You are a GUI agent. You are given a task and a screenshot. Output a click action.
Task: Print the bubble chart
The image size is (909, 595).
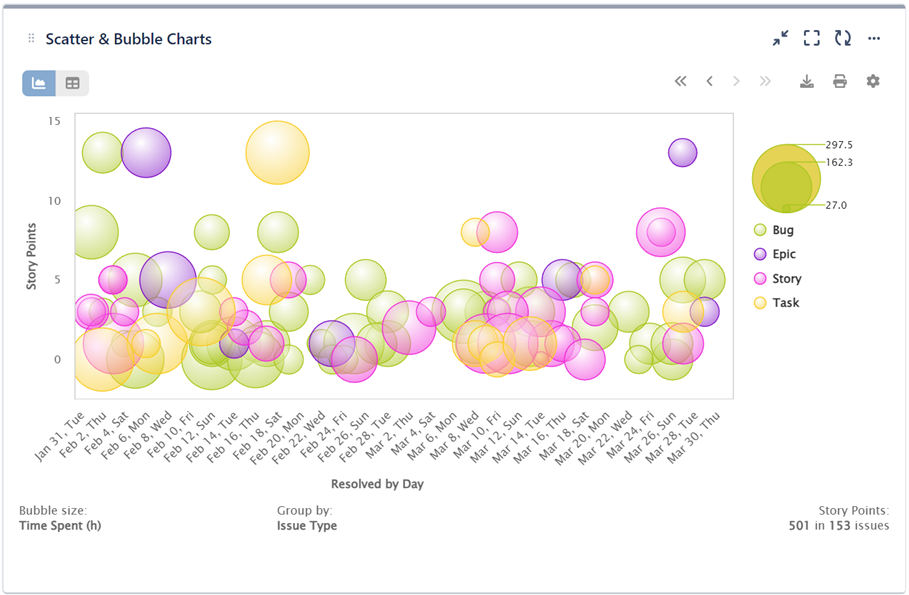(x=840, y=81)
